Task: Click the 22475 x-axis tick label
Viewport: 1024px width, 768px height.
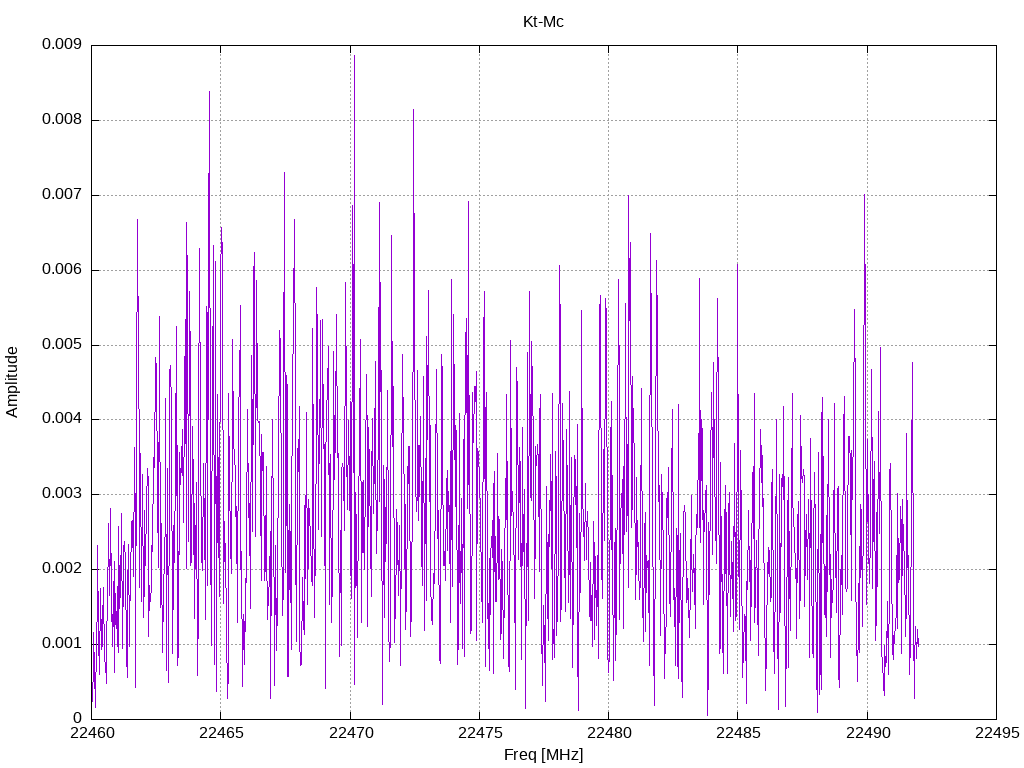Action: 479,733
